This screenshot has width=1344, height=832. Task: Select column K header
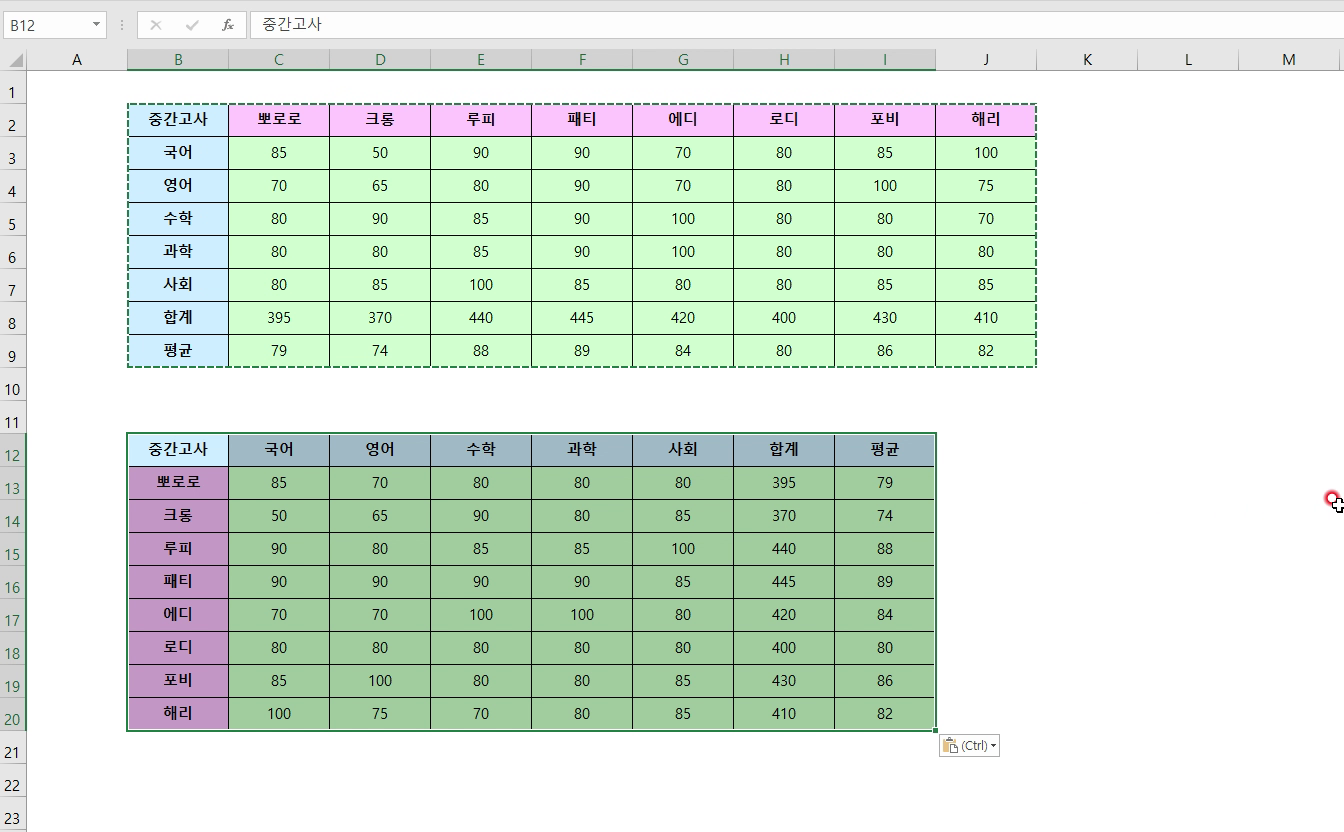[x=1087, y=60]
